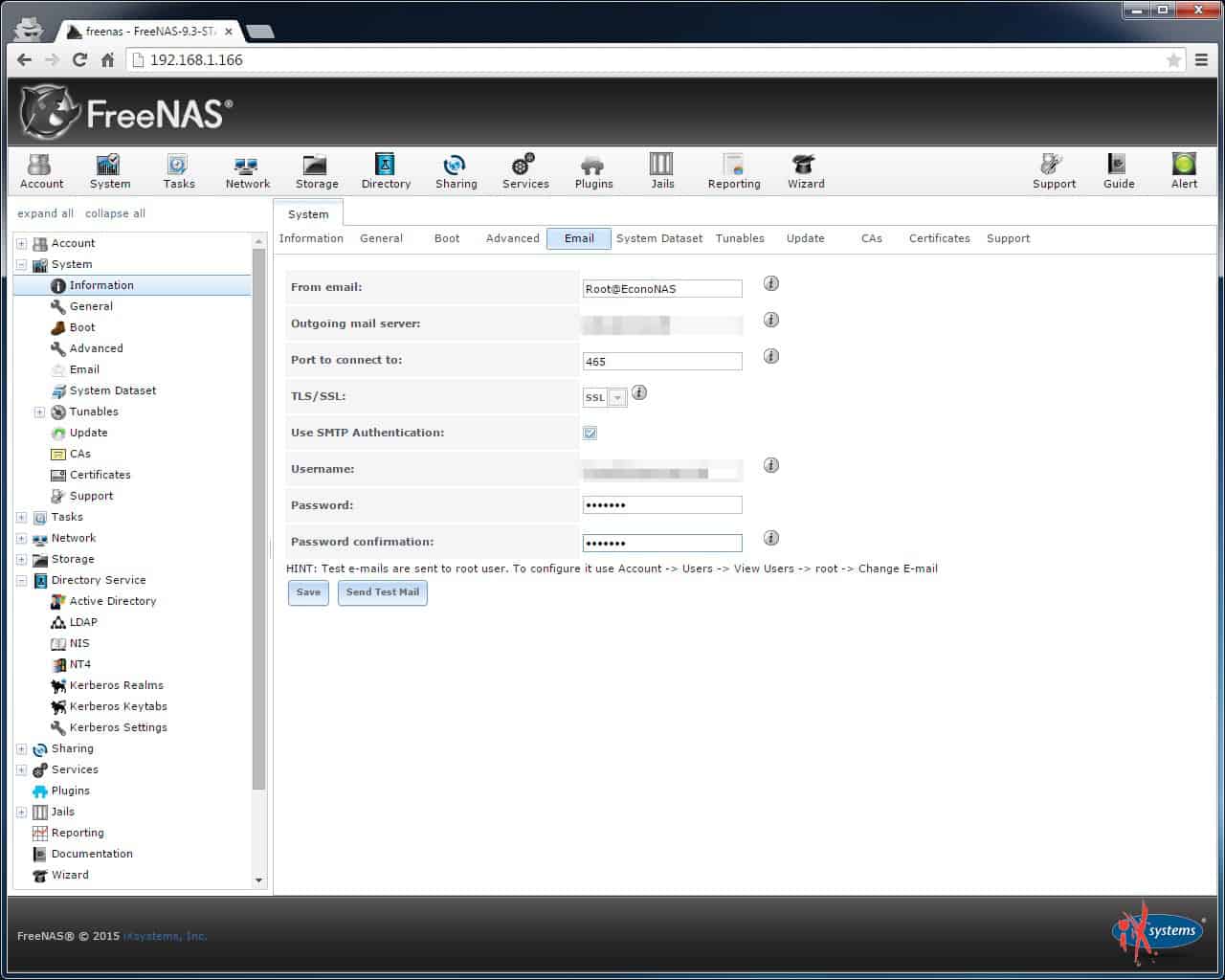The width and height of the screenshot is (1225, 980).
Task: Click the collapse all link
Action: [x=115, y=213]
